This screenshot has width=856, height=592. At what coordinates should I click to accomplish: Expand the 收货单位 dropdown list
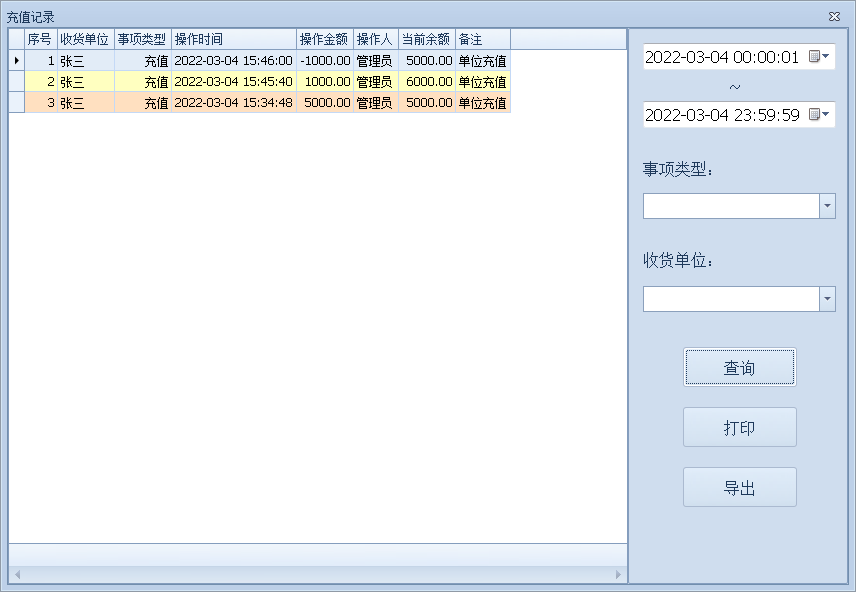(827, 299)
